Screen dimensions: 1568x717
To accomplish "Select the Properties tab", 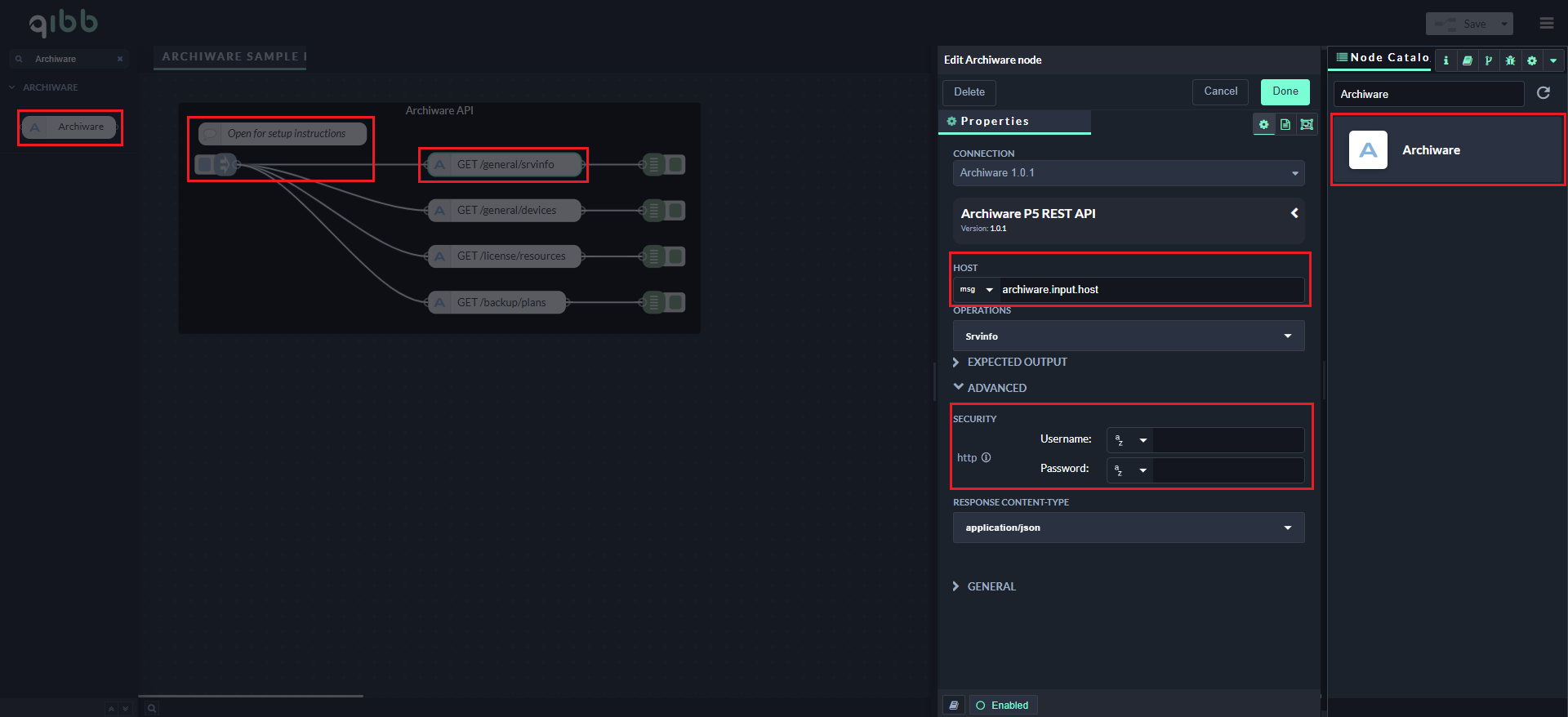I will [x=994, y=122].
